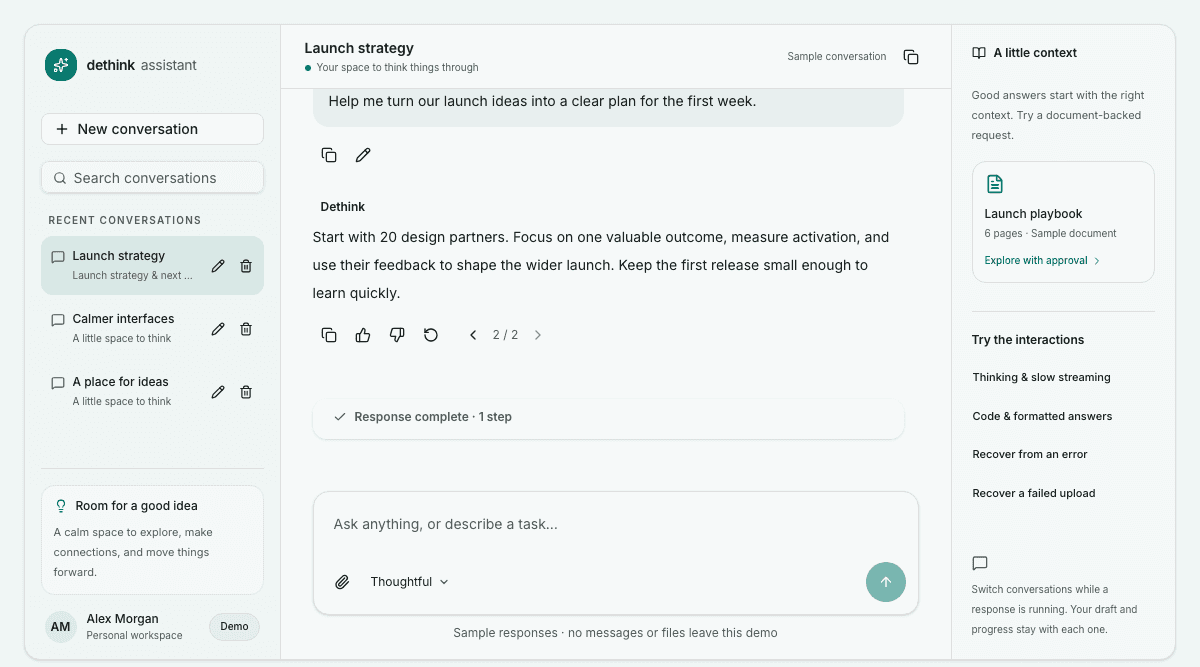
Task: Copy the user message about launch ideas
Action: [x=329, y=155]
